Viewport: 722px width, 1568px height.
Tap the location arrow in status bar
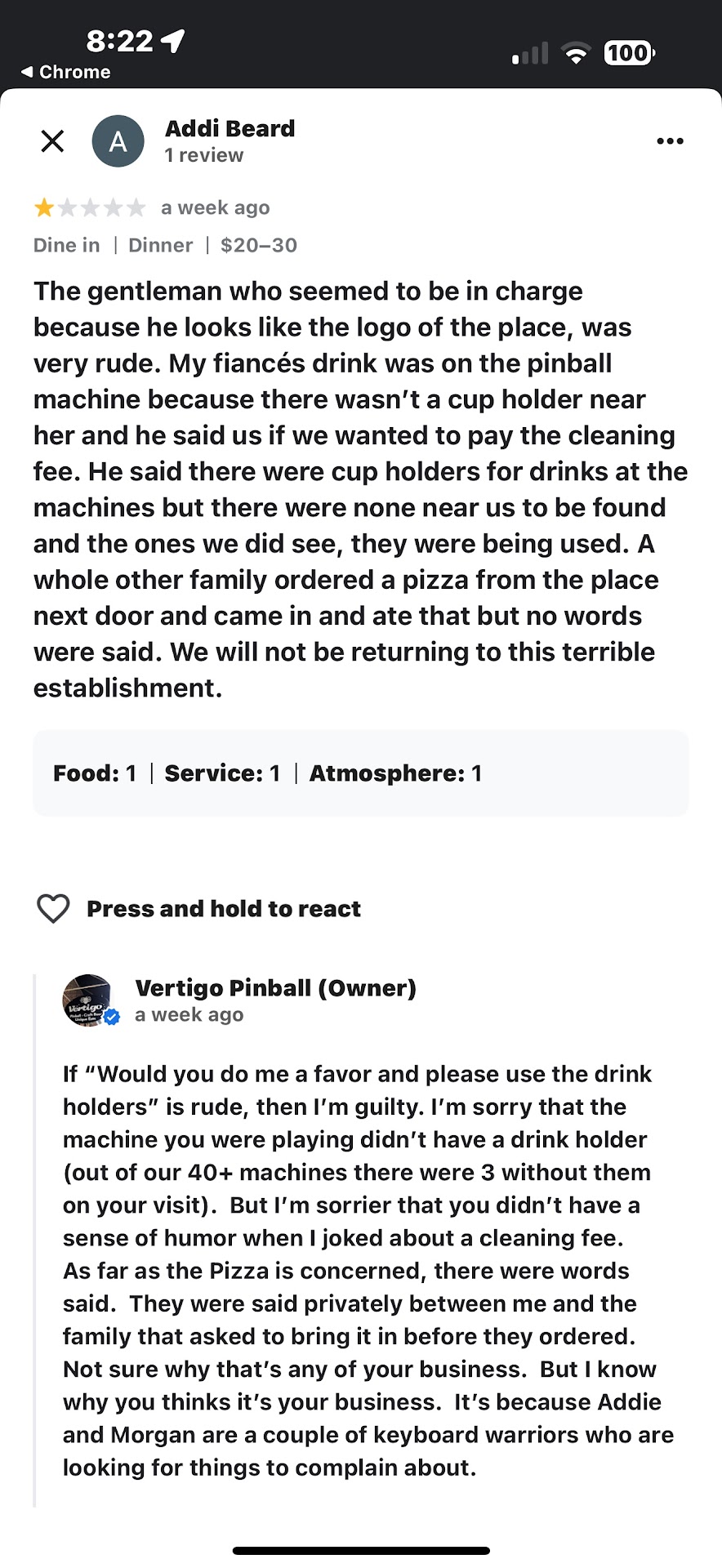(173, 40)
